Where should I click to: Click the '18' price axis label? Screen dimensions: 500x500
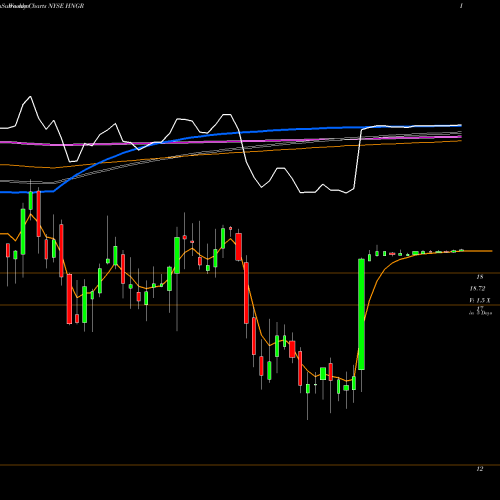[x=480, y=277]
